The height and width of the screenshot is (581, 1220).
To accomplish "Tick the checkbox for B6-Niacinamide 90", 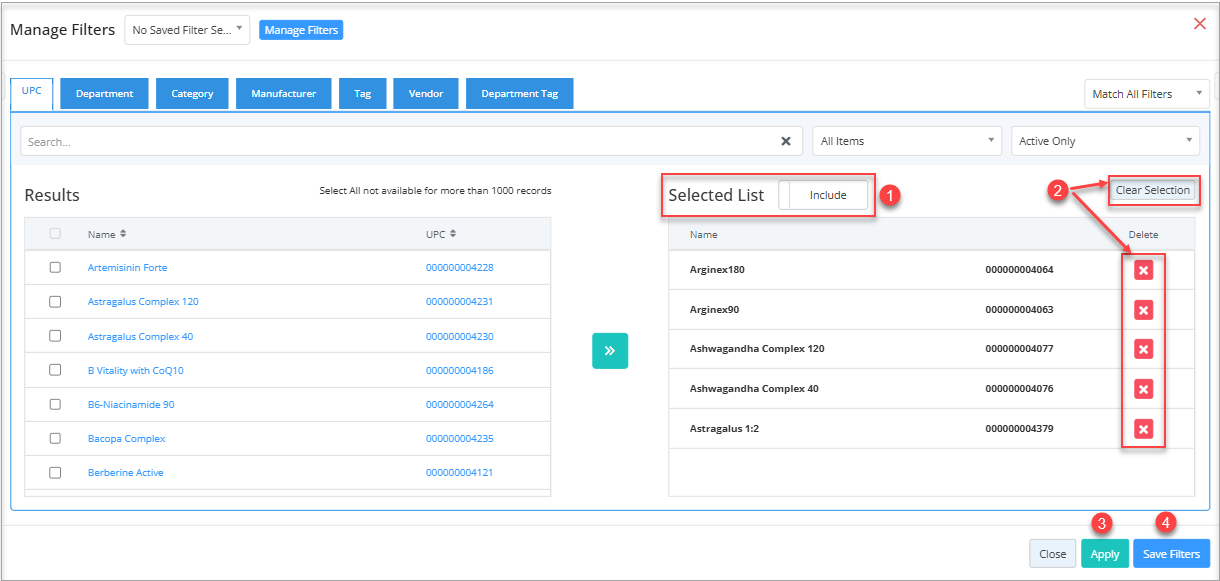I will [55, 404].
